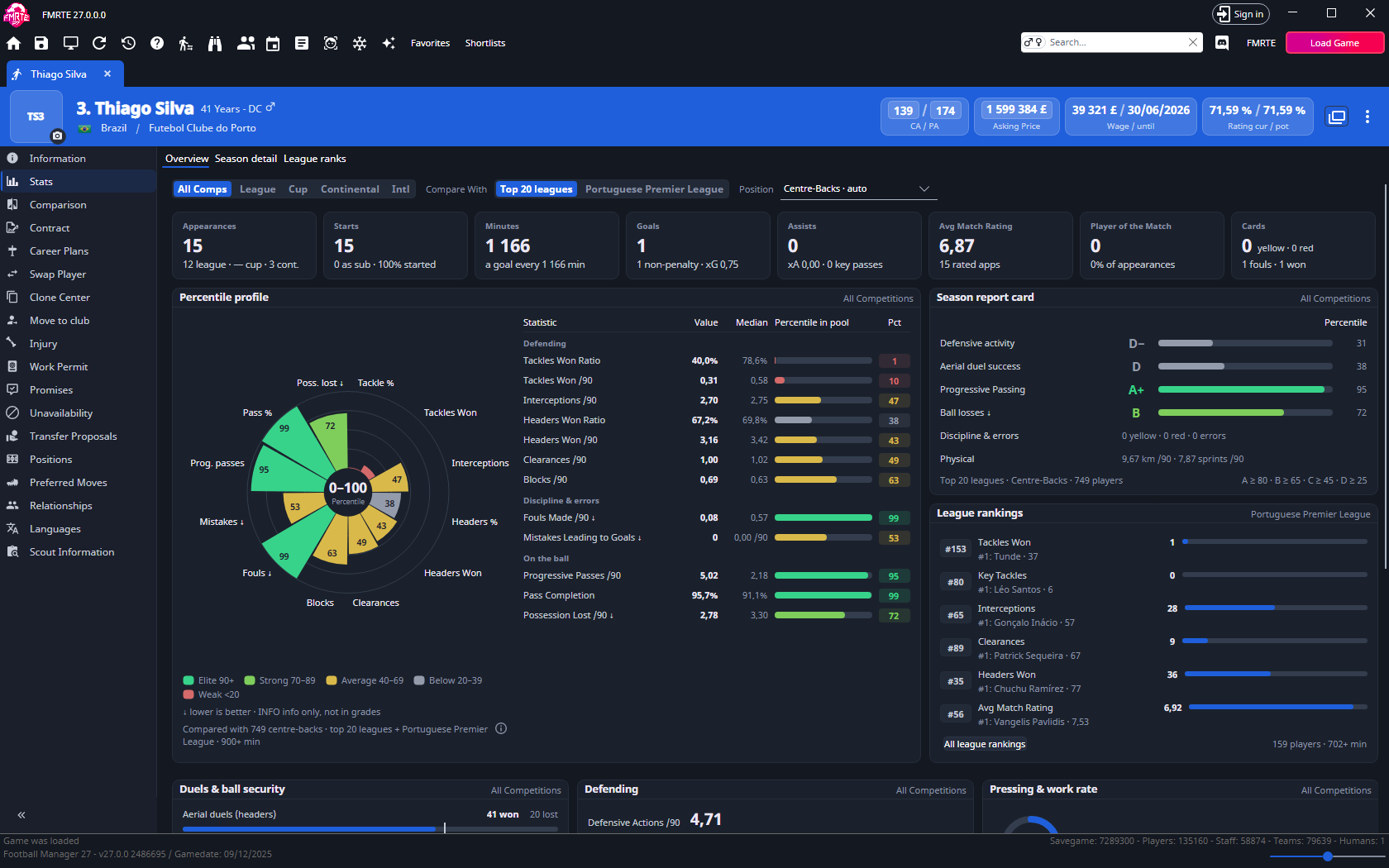Click the Load Game button

[1334, 43]
